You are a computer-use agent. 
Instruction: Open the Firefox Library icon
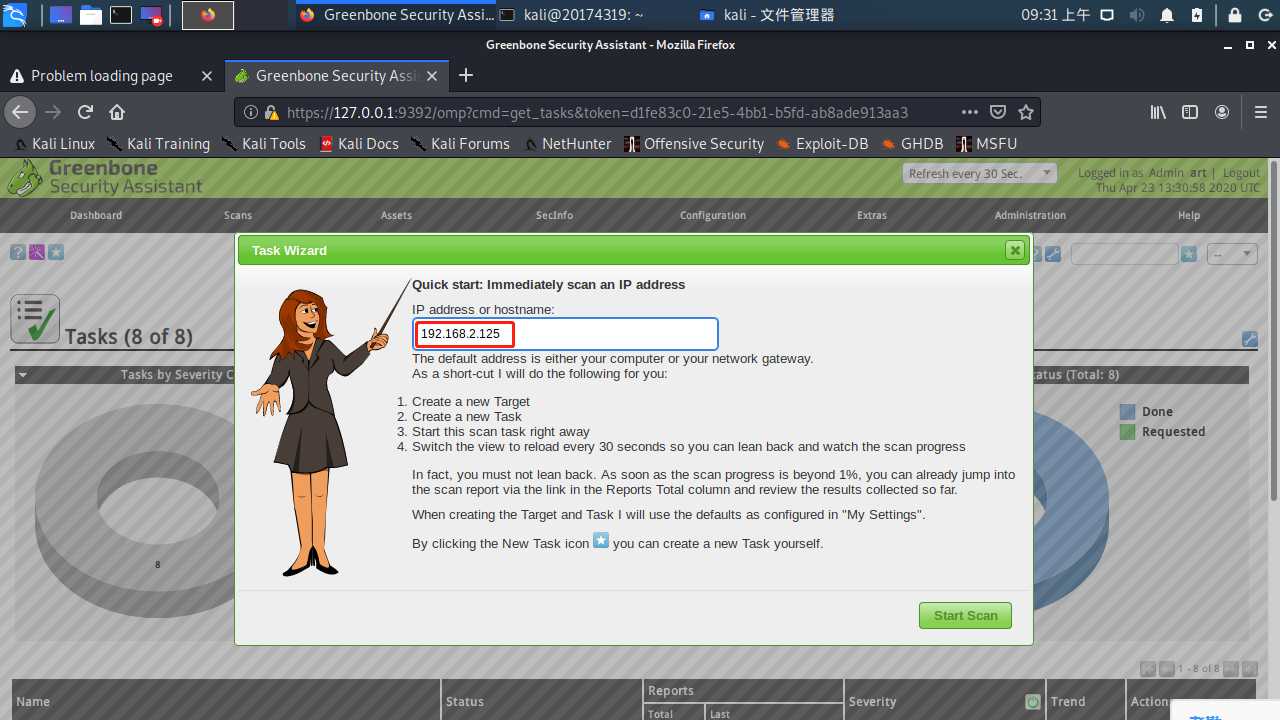click(x=1158, y=112)
